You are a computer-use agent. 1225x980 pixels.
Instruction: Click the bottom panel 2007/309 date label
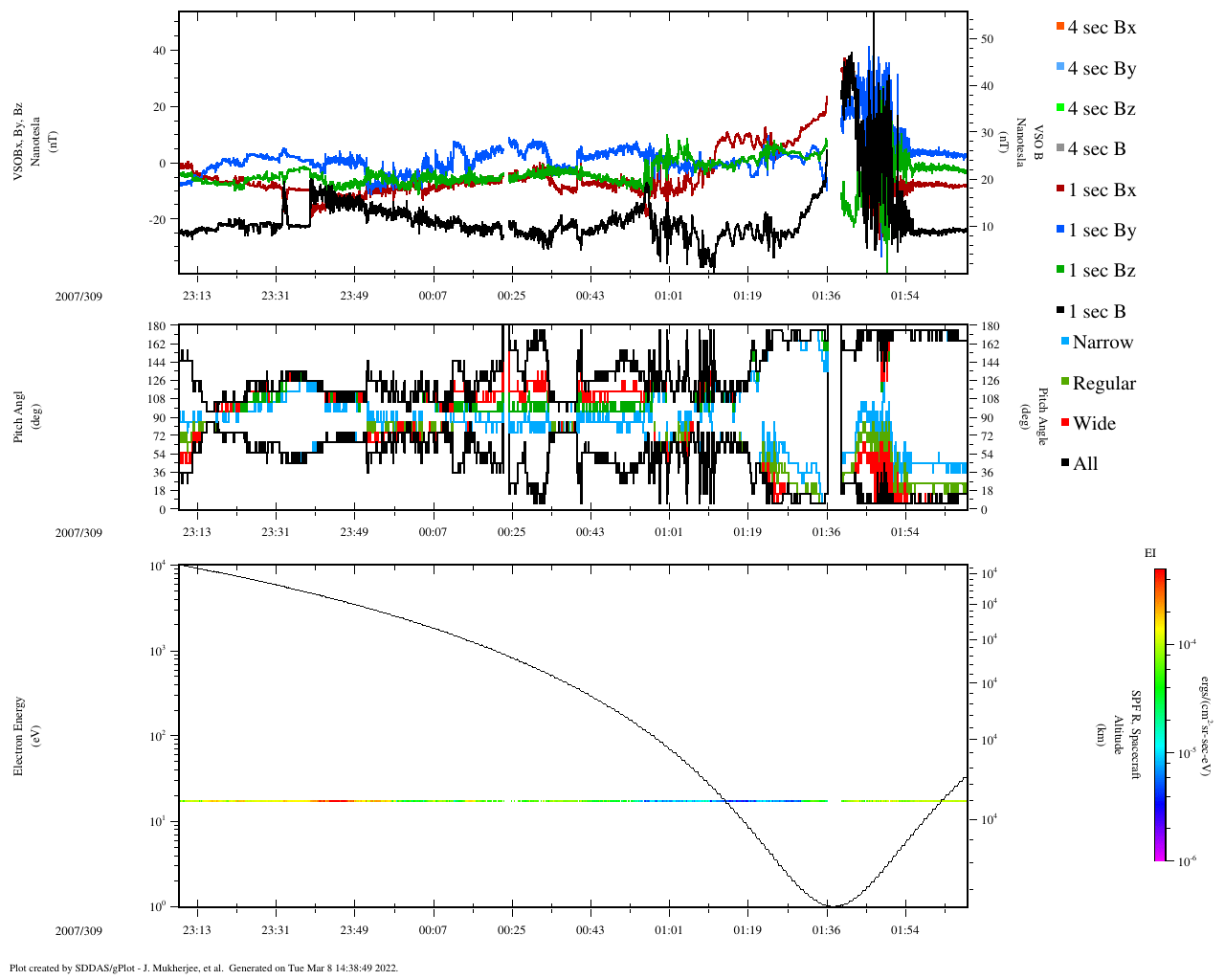click(78, 930)
